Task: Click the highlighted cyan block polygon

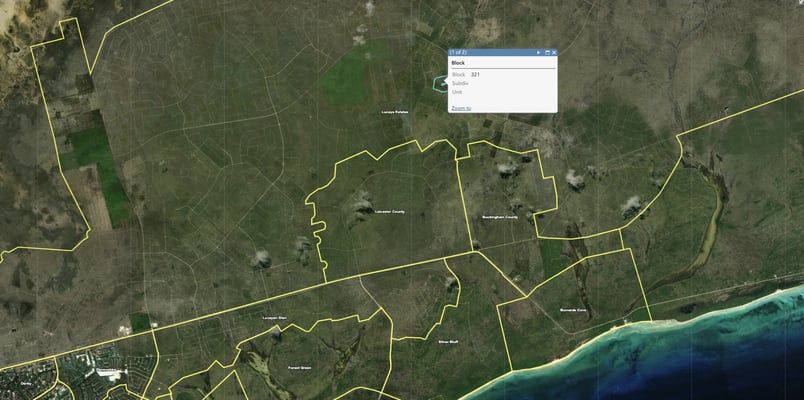Action: point(440,83)
